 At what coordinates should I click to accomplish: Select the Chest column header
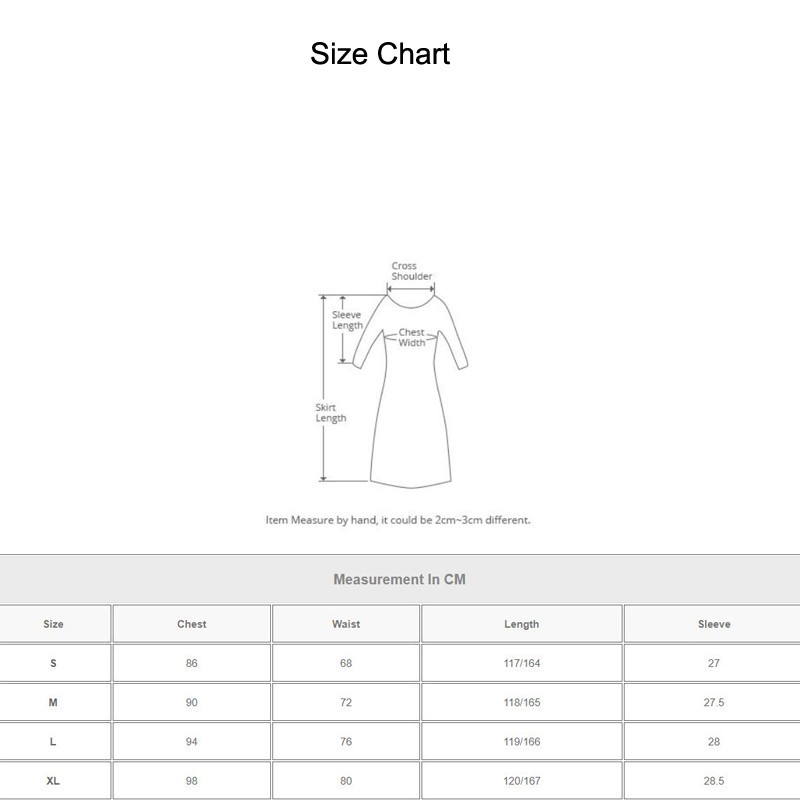[190, 623]
